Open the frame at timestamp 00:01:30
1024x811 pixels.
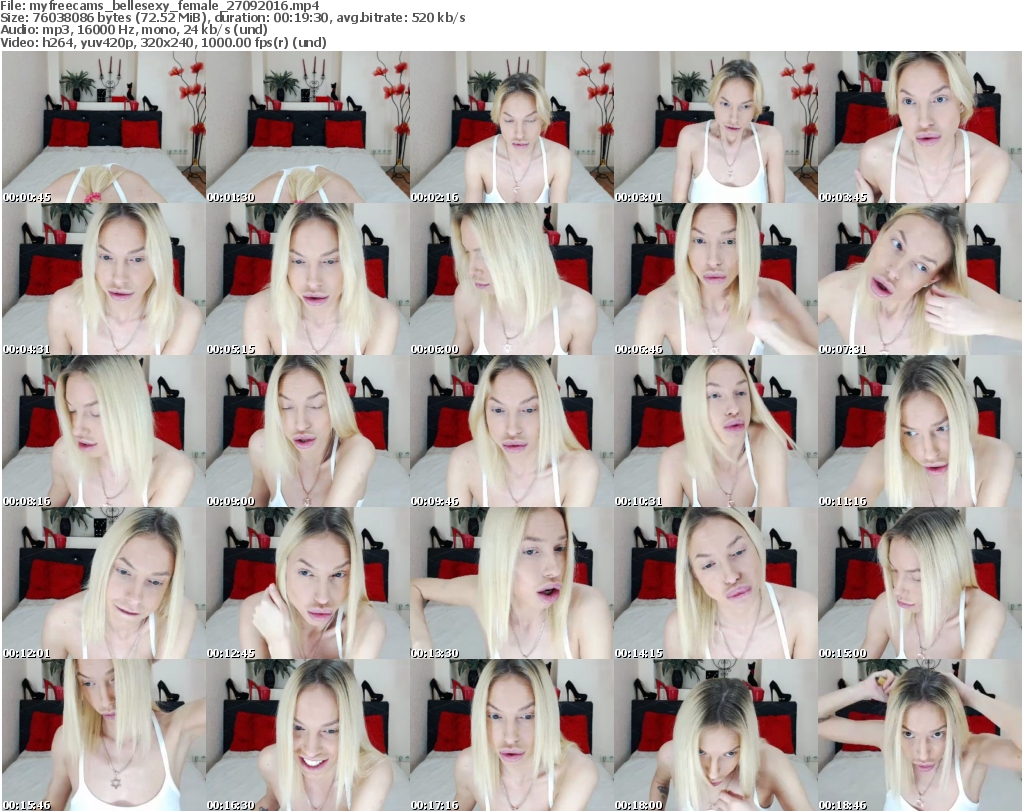coord(308,127)
